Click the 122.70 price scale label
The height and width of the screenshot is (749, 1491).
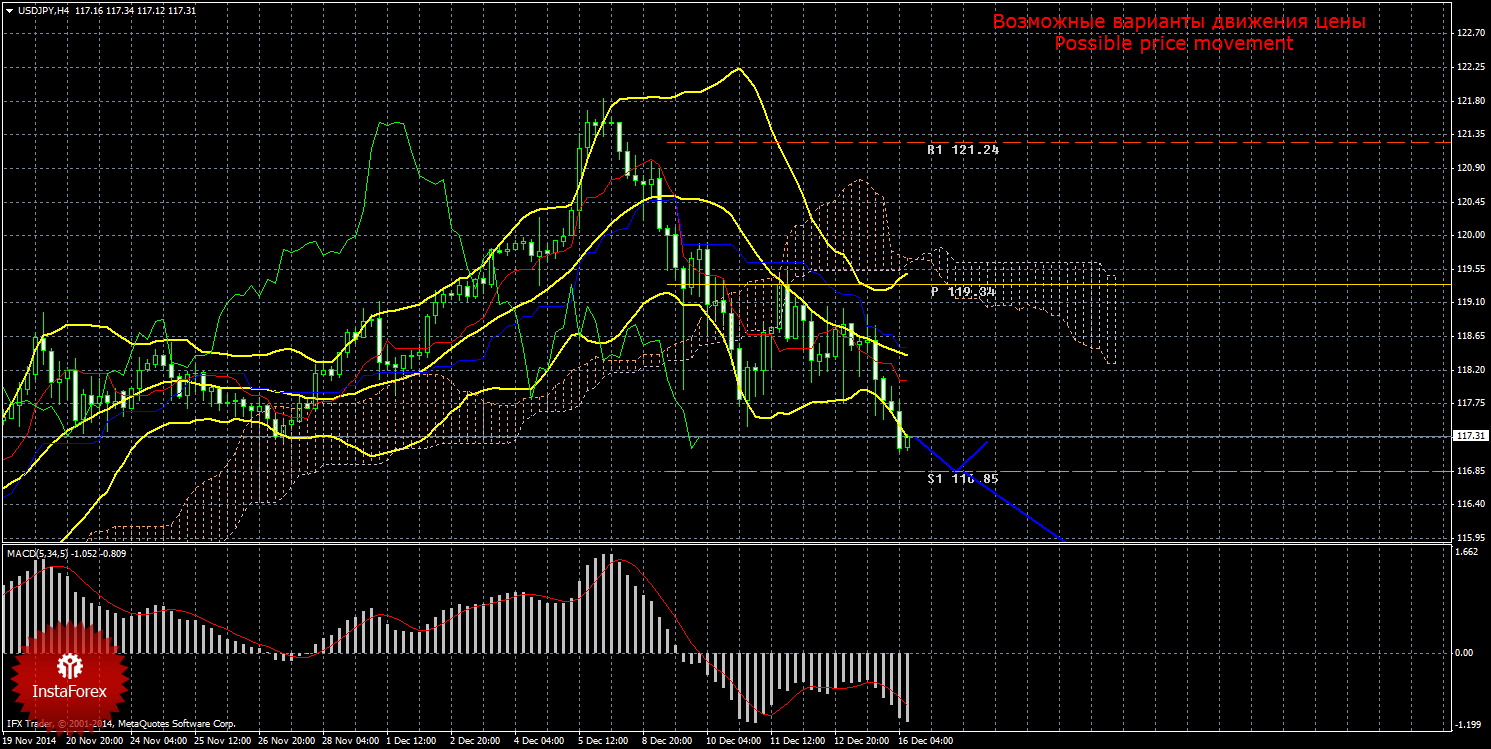pyautogui.click(x=1468, y=33)
